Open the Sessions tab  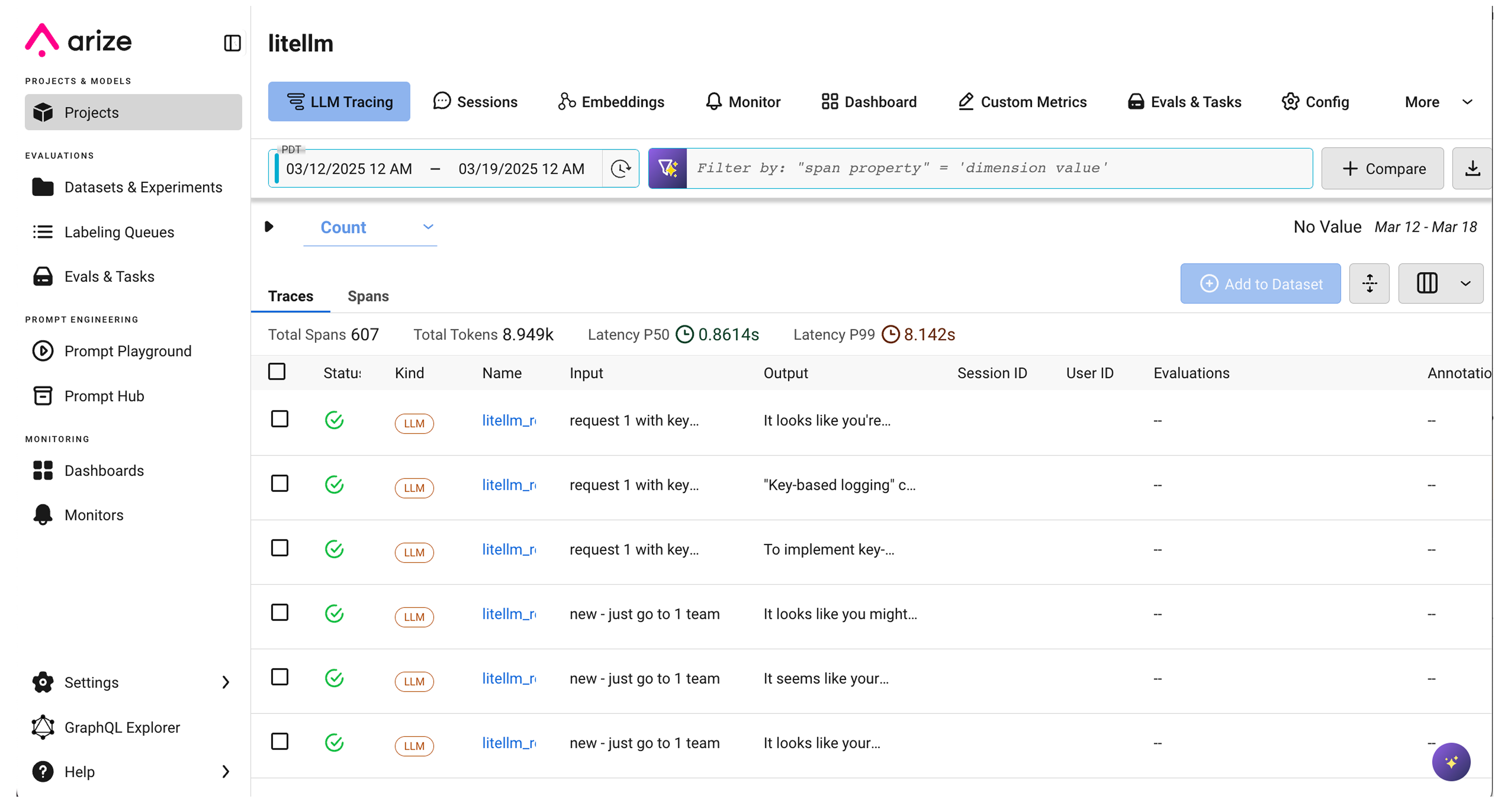click(475, 102)
